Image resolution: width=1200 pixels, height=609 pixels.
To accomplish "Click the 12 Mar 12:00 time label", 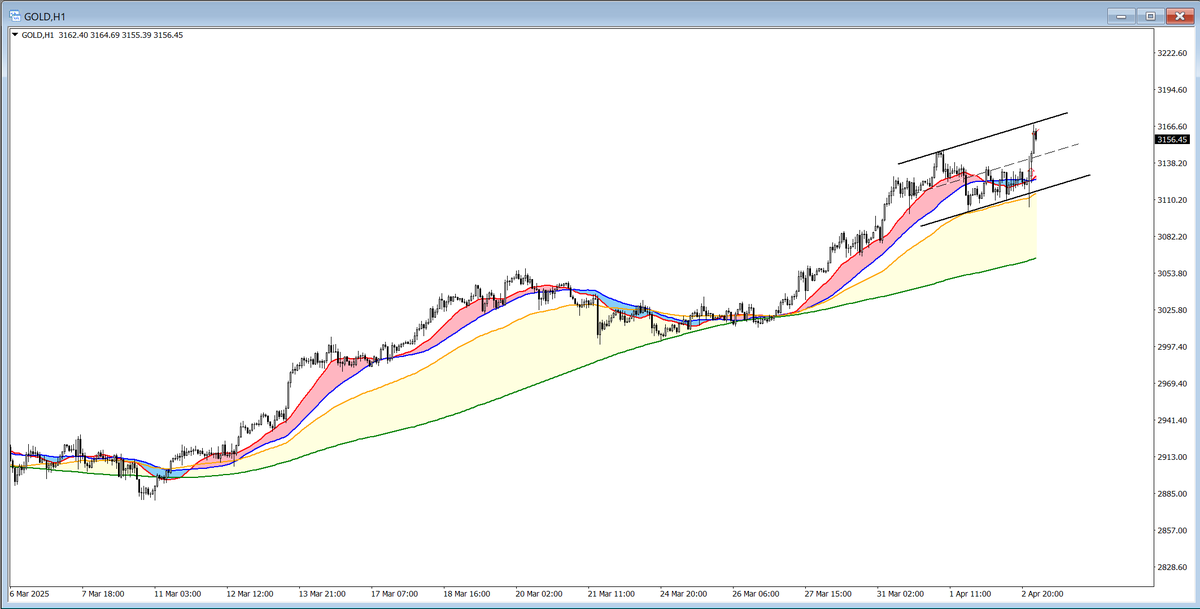I will 250,593.
